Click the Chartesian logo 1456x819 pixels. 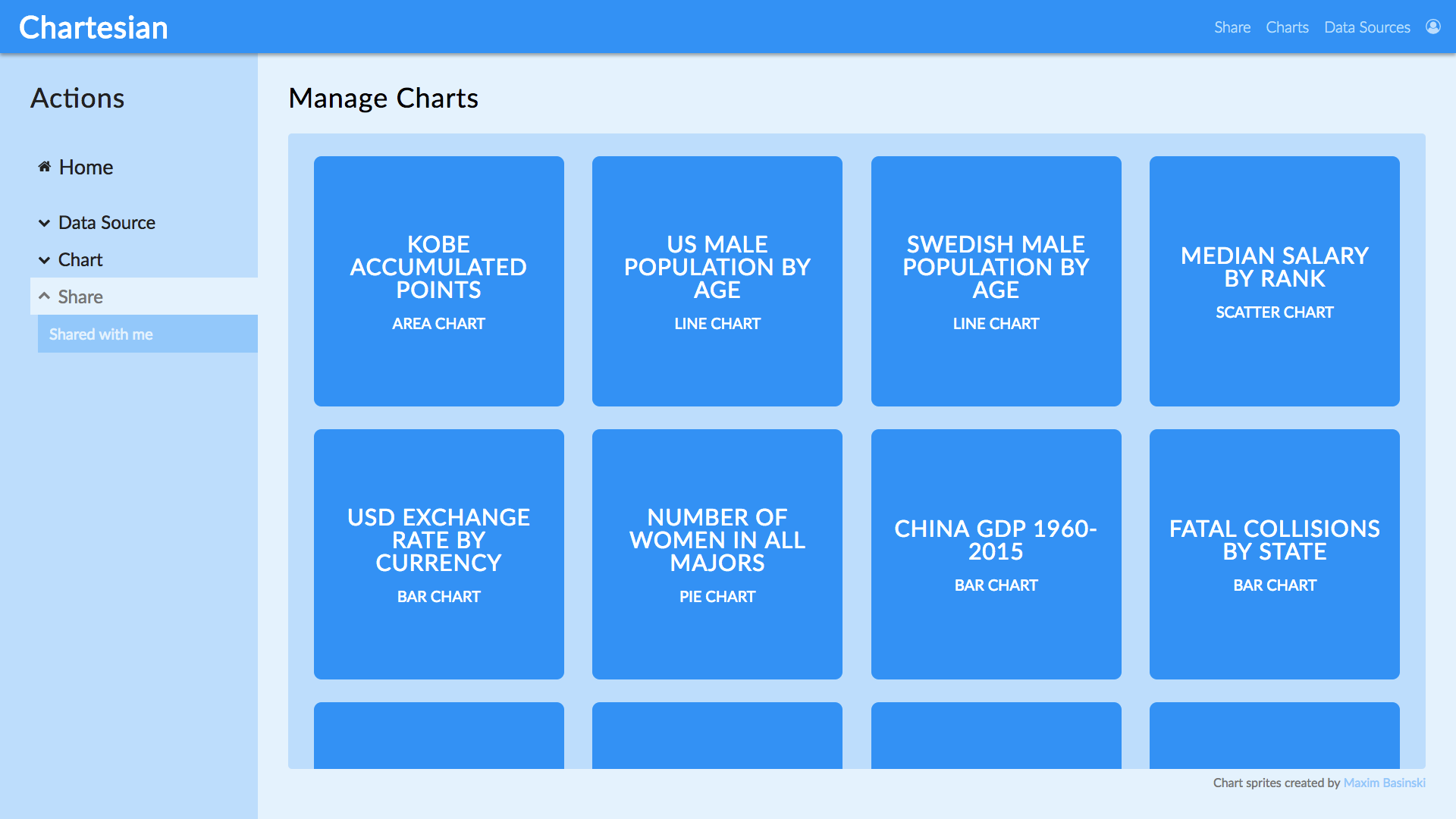tap(93, 27)
